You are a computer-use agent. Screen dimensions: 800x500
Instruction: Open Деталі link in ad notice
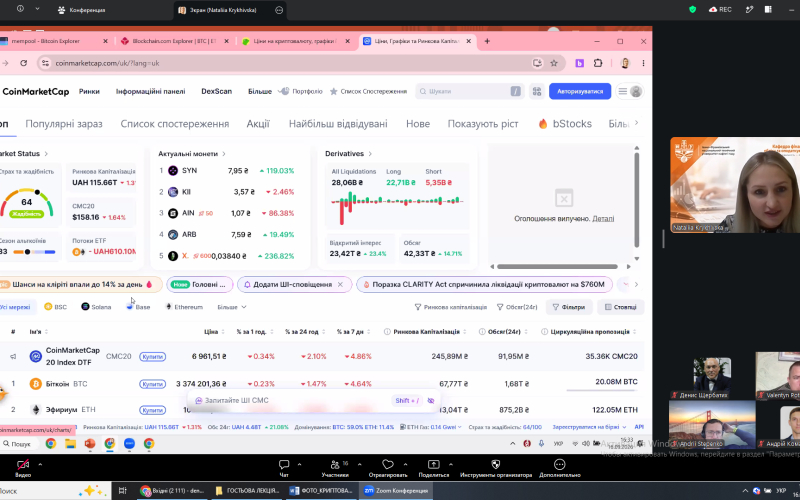[603, 218]
